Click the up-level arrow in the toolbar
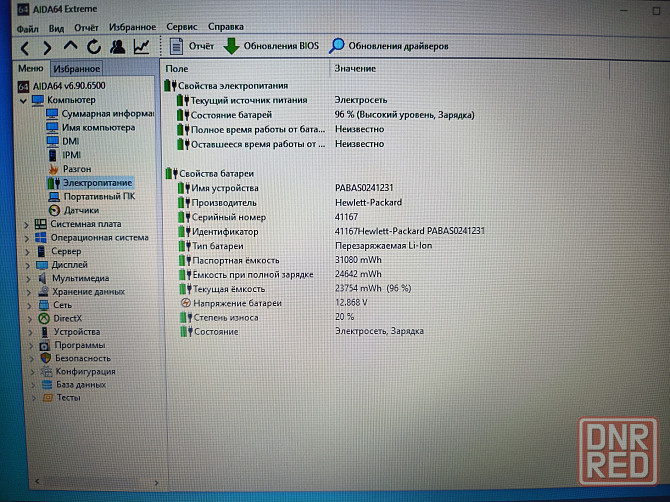Viewport: 670px width, 502px height. tap(71, 45)
